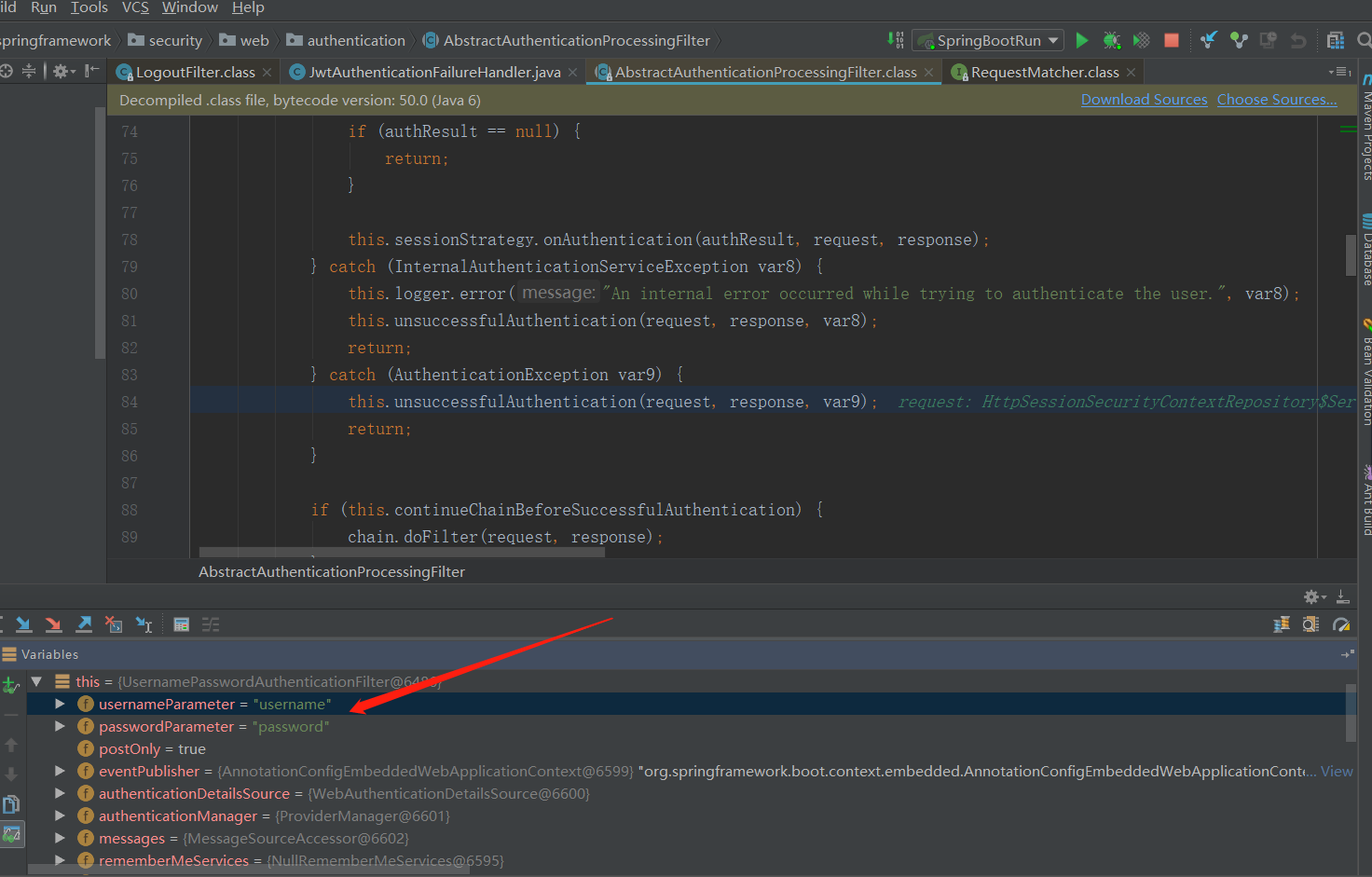Stop the running application via red square
Image resolution: width=1372 pixels, height=877 pixels.
pyautogui.click(x=1171, y=40)
